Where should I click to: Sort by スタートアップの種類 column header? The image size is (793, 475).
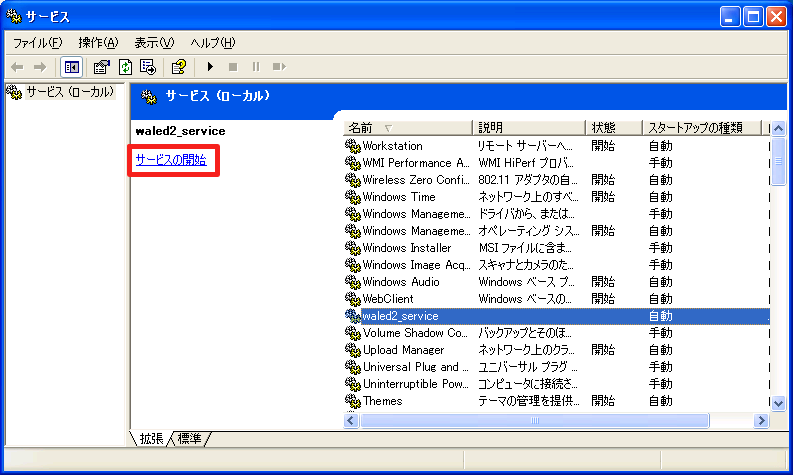pyautogui.click(x=701, y=128)
